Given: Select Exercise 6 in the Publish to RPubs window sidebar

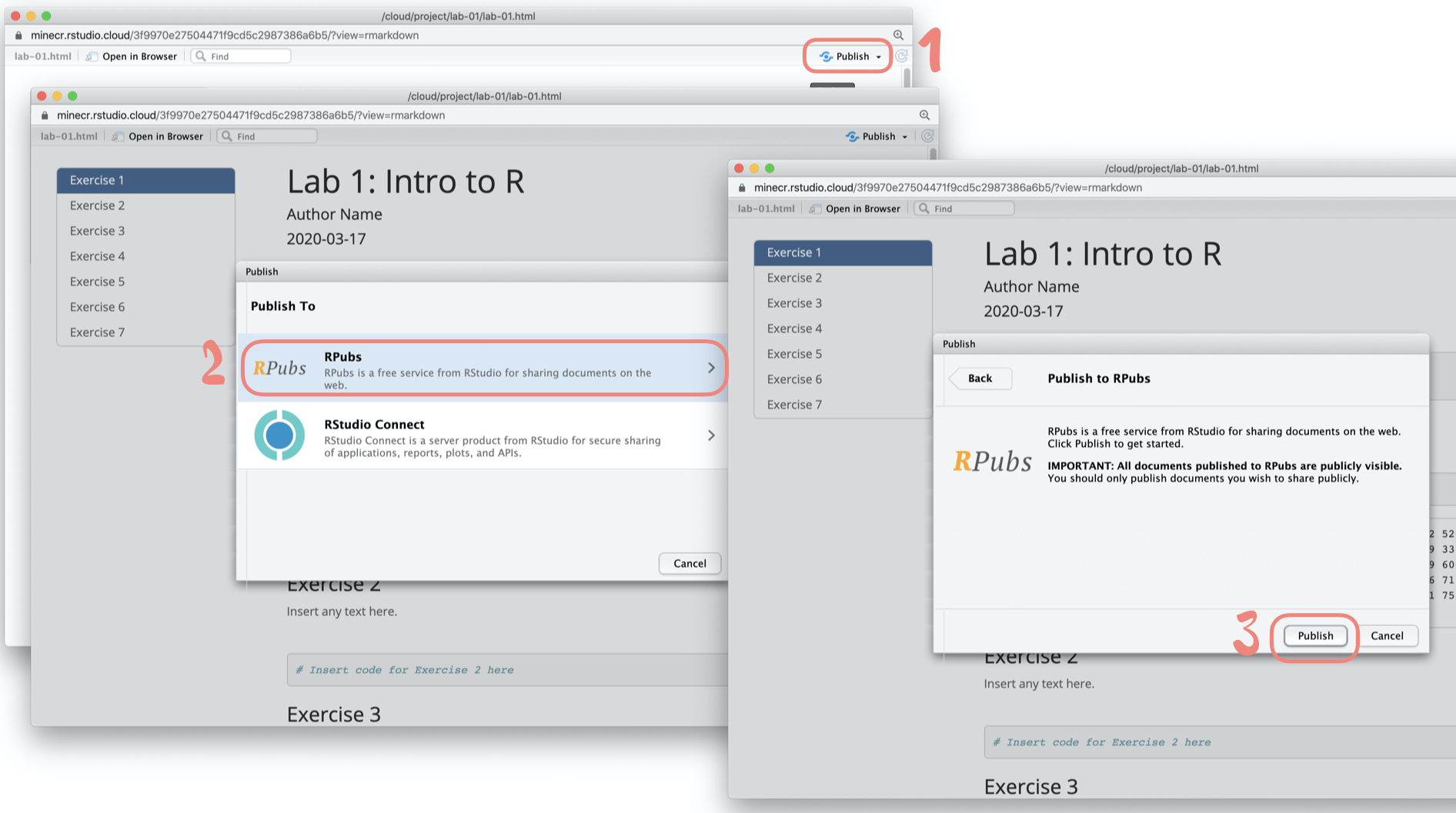Looking at the screenshot, I should [x=794, y=379].
